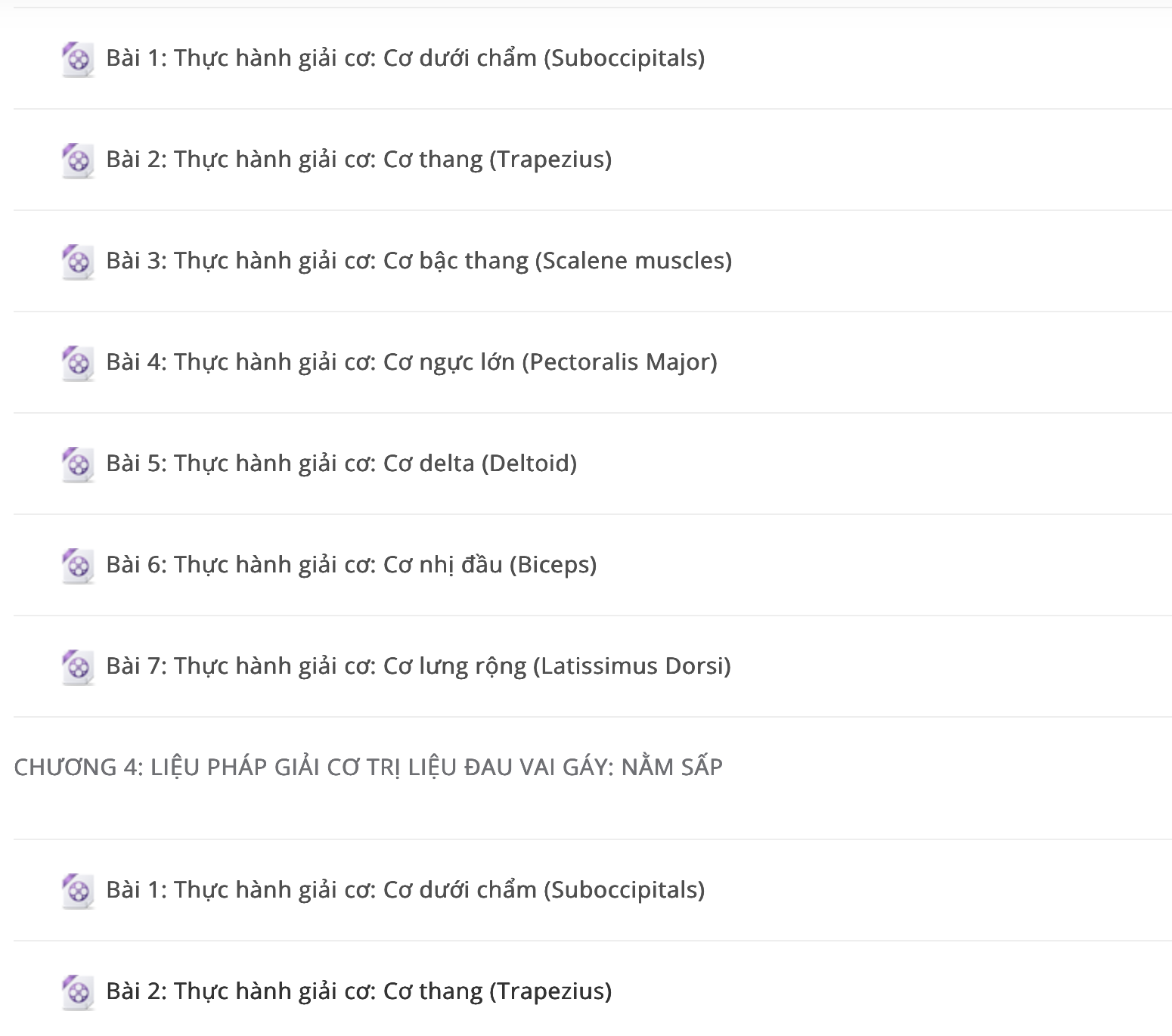Click video icon beside first Suboccipitals lesson
Image resolution: width=1172 pixels, height=1036 pixels.
coord(78,59)
